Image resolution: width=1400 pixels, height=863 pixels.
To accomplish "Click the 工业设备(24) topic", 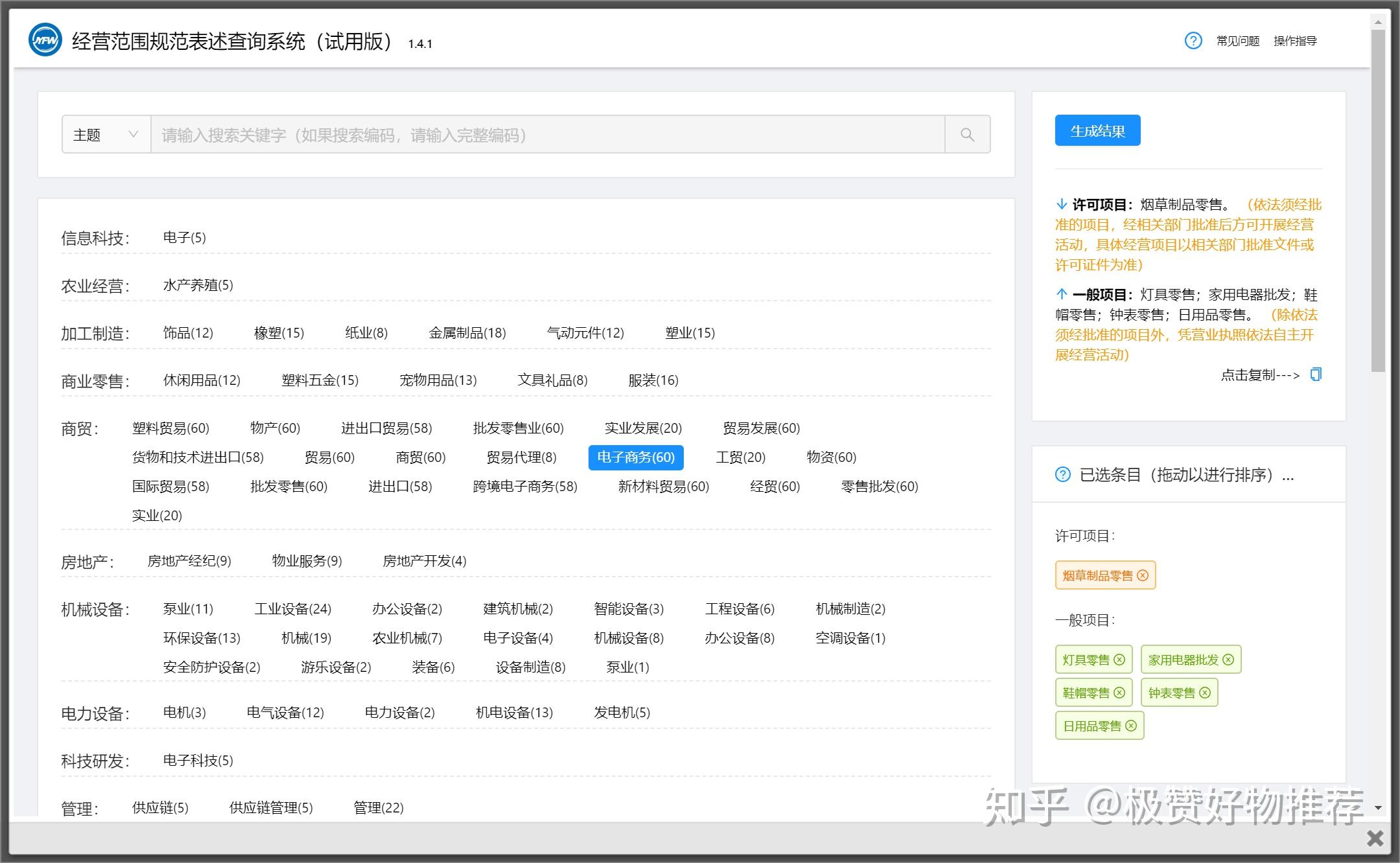I will click(293, 609).
